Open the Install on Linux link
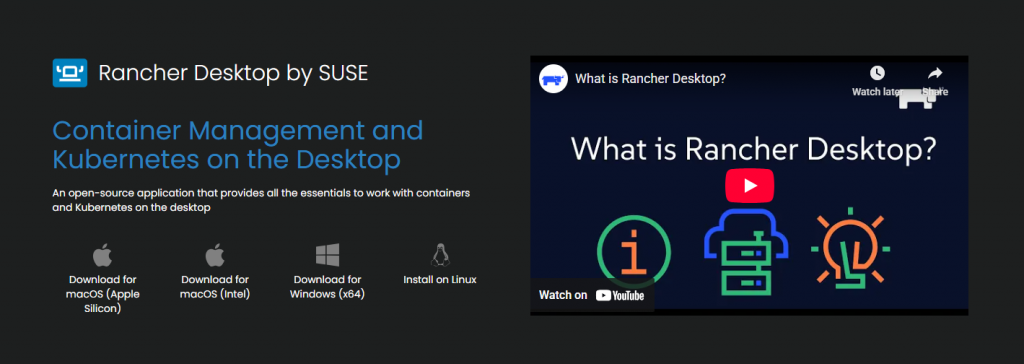1024x364 pixels. tap(440, 280)
